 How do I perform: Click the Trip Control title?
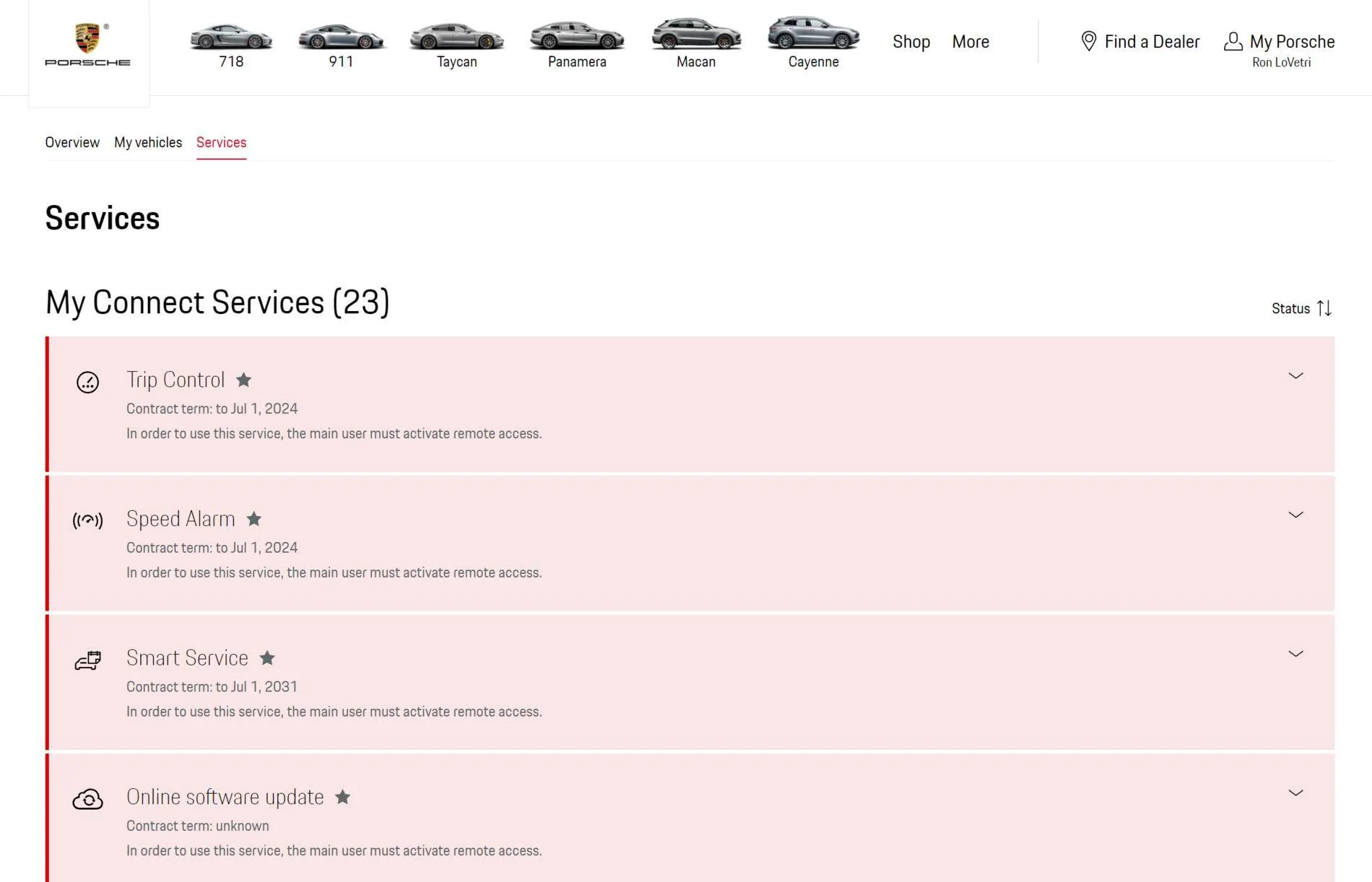coord(175,380)
